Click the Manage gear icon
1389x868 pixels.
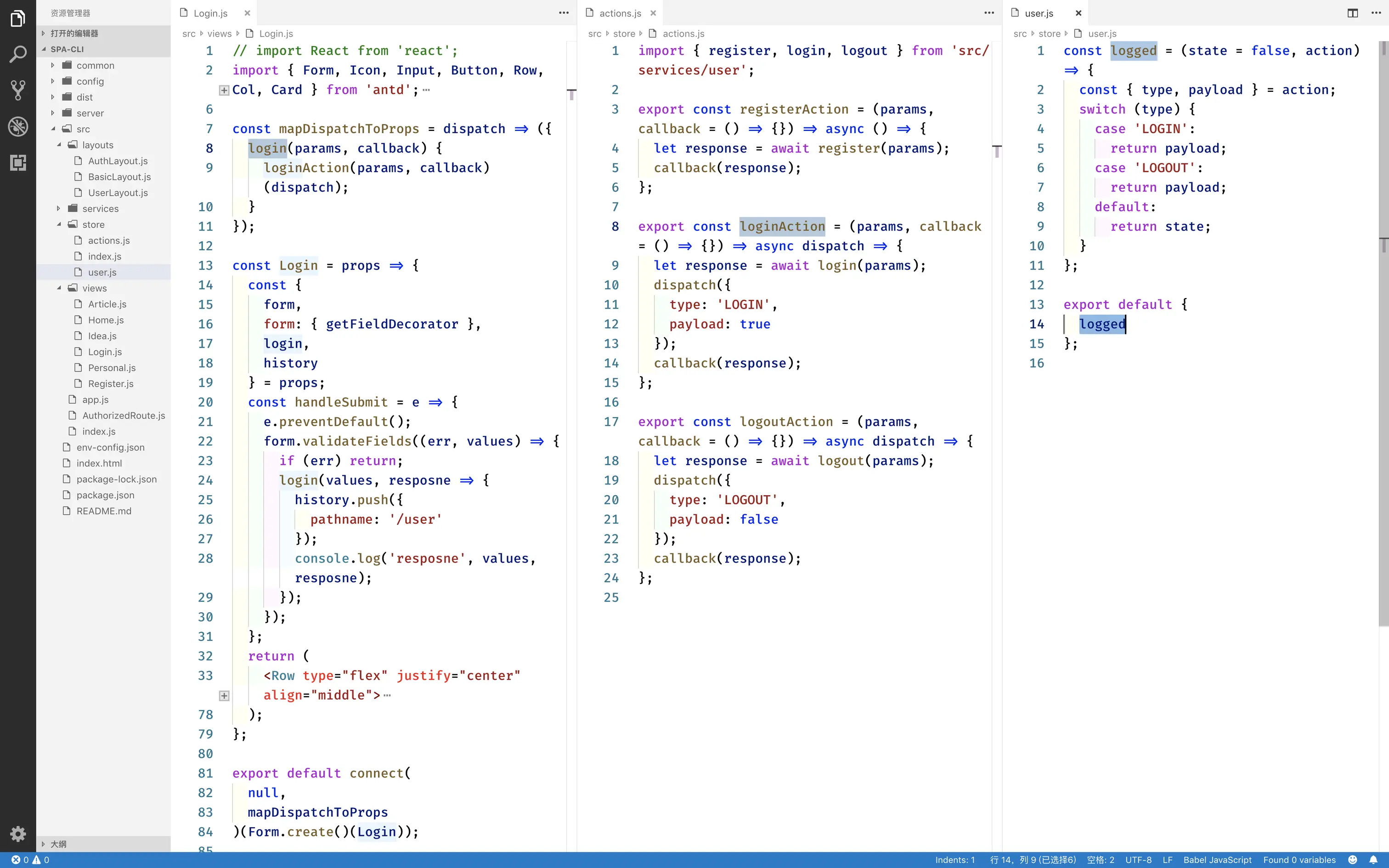[x=18, y=833]
